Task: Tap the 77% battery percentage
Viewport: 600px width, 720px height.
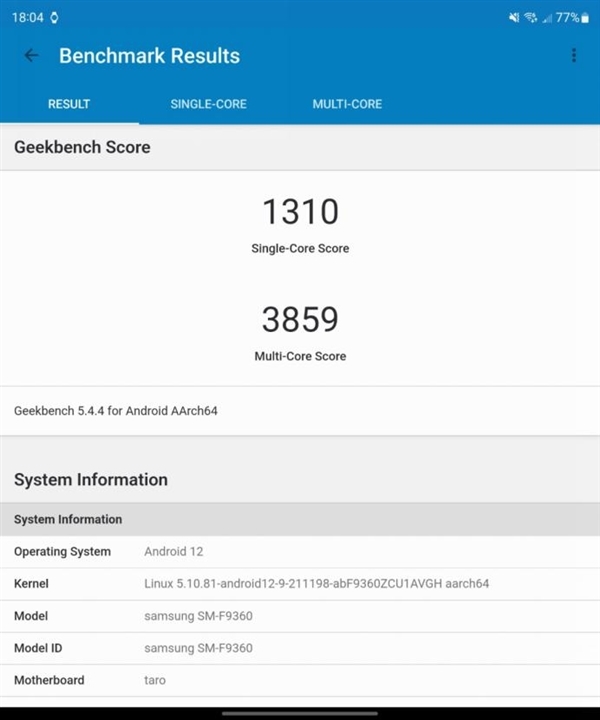Action: pos(567,18)
